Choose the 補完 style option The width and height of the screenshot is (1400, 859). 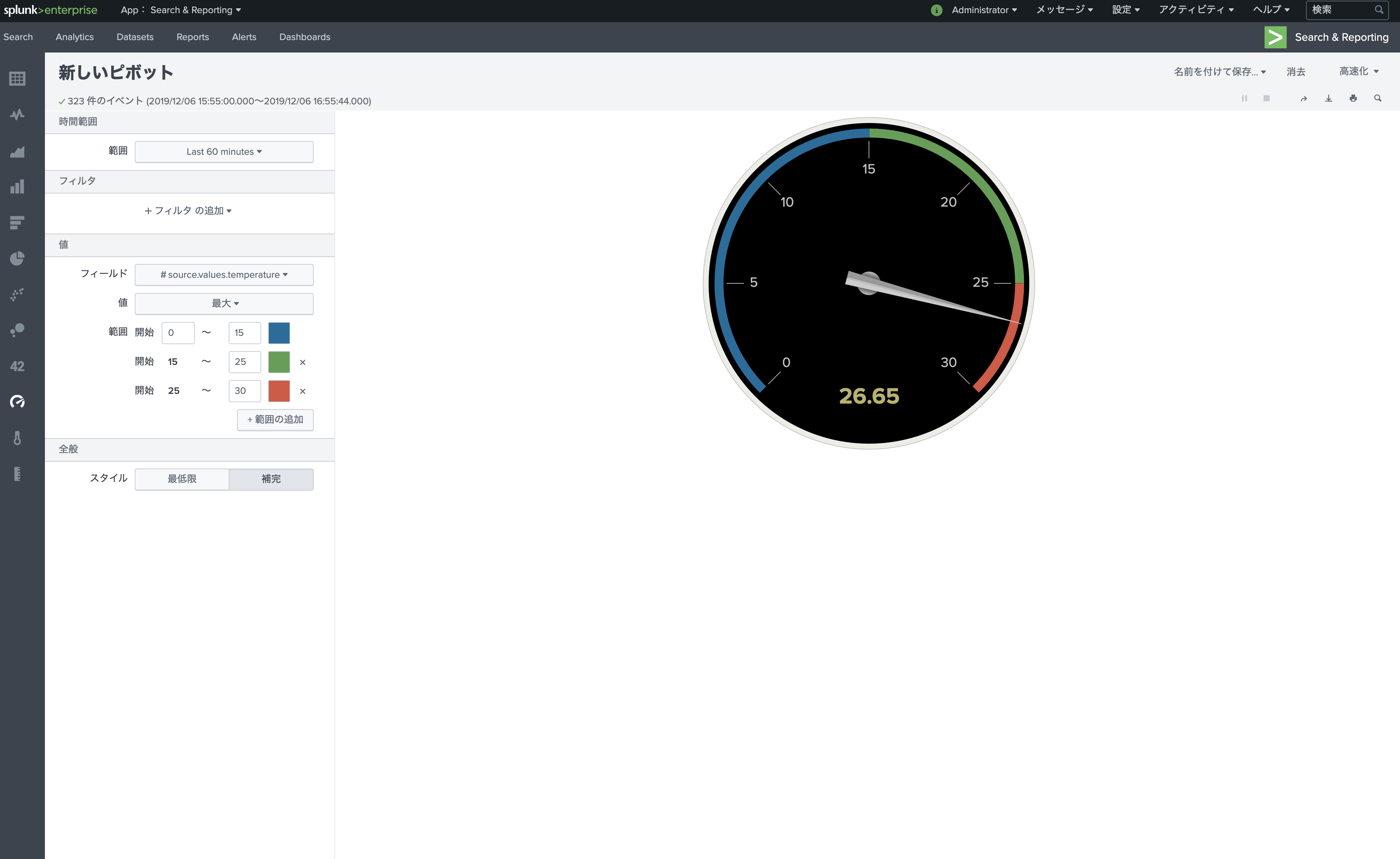pyautogui.click(x=271, y=479)
